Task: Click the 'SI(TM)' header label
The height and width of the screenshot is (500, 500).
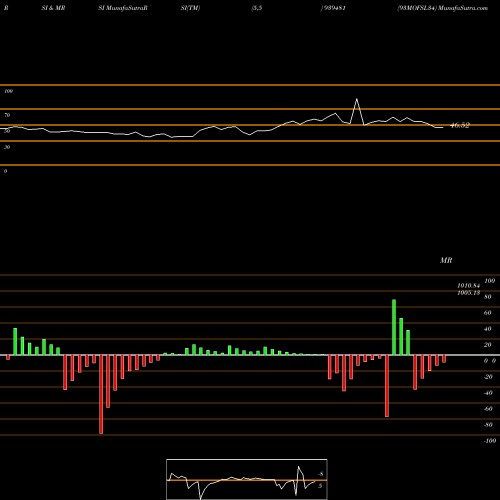Action: click(190, 8)
